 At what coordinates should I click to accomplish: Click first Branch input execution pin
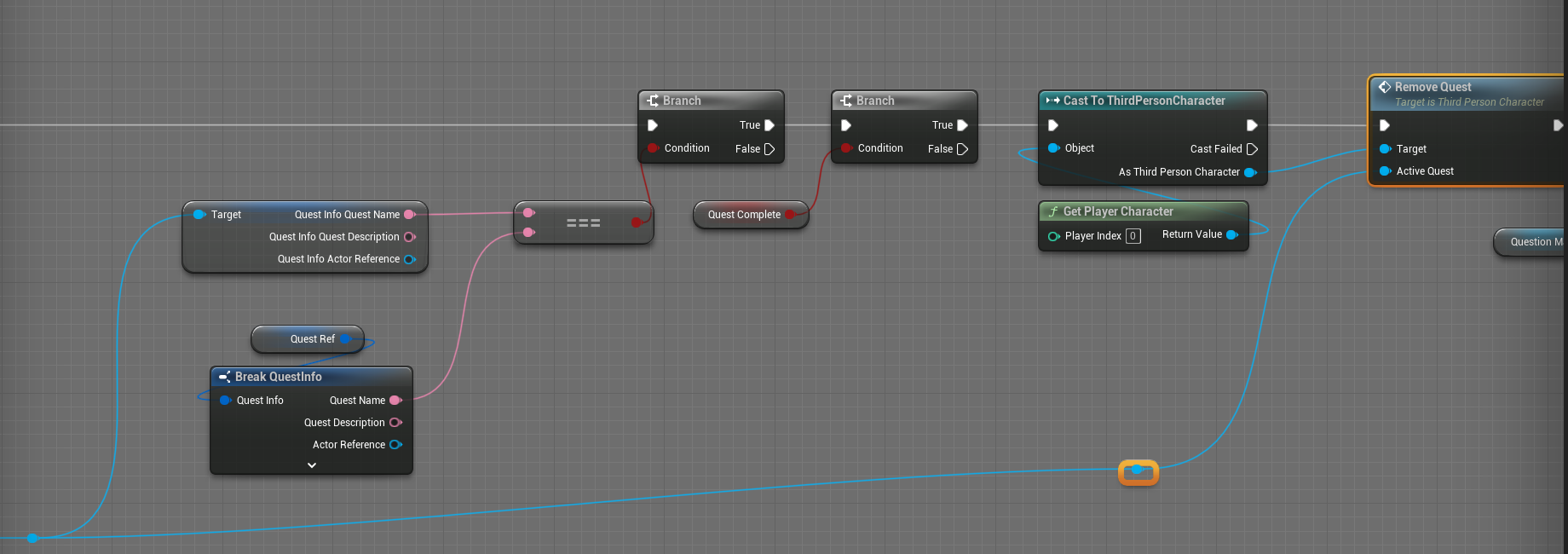click(653, 125)
